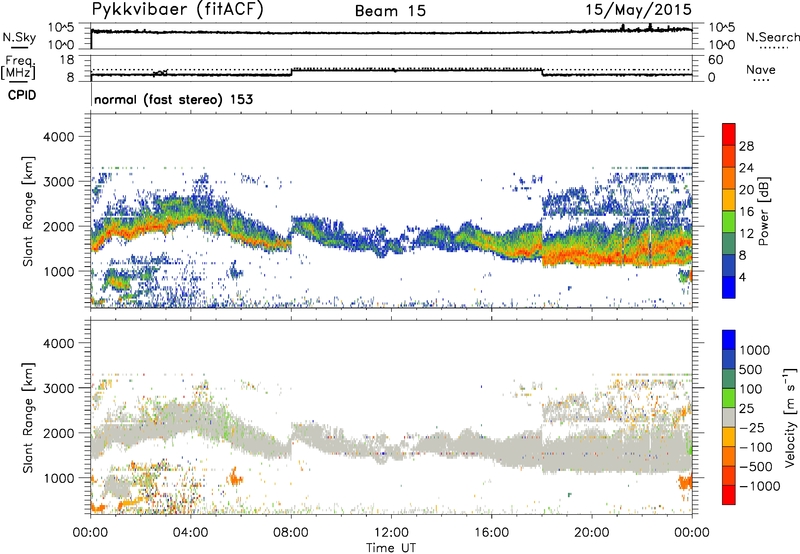Click the 'N.Sky' label
Screen dimensions: 800x554
[x=19, y=37]
